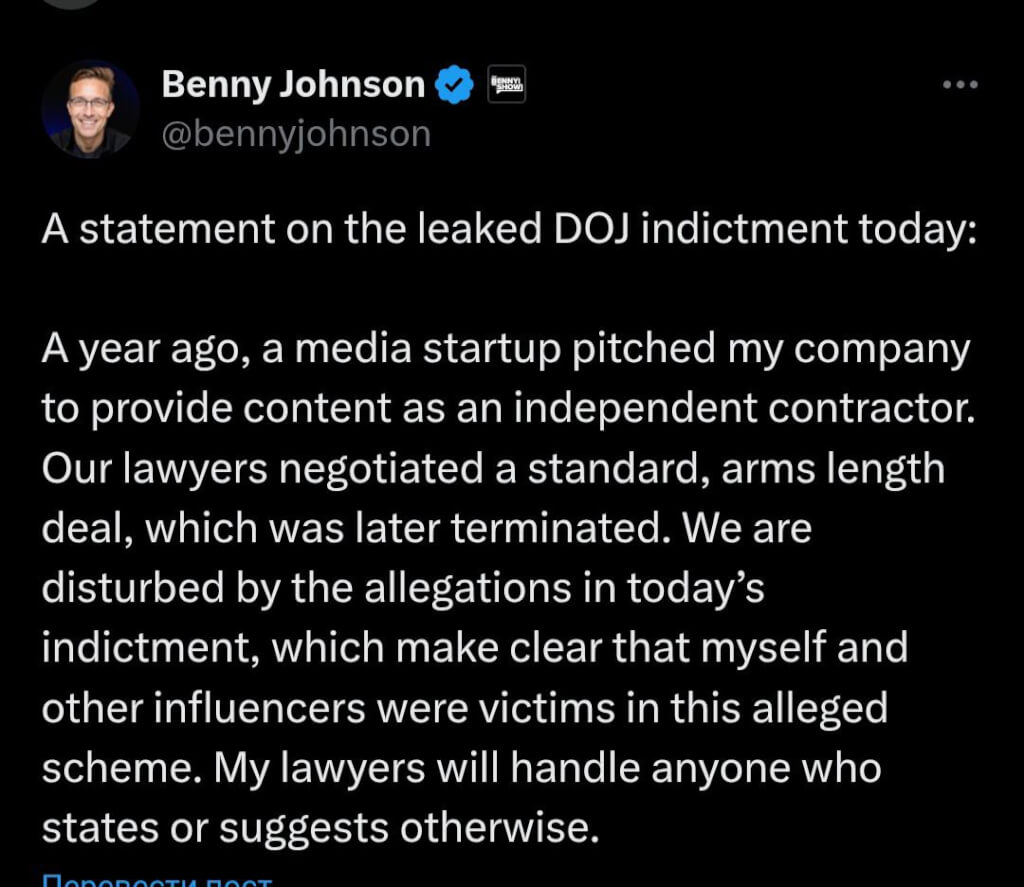Click the final 'states or suggests otherwise' line
The image size is (1024, 887).
tap(319, 827)
